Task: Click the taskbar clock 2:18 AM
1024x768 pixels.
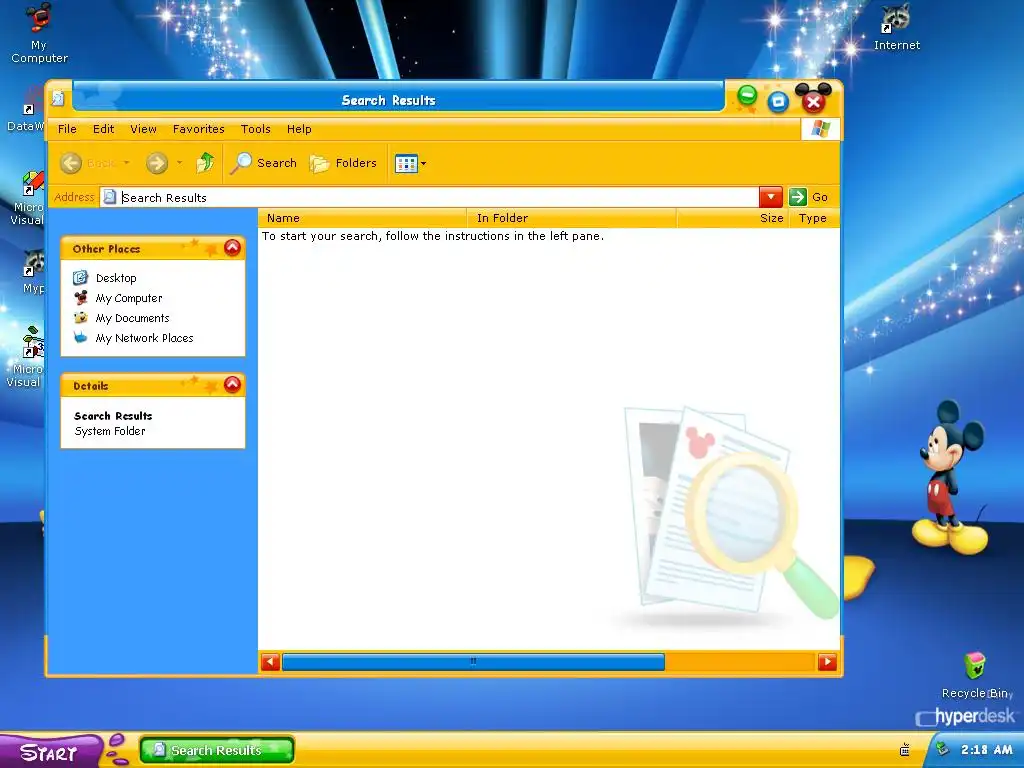Action: click(x=986, y=750)
